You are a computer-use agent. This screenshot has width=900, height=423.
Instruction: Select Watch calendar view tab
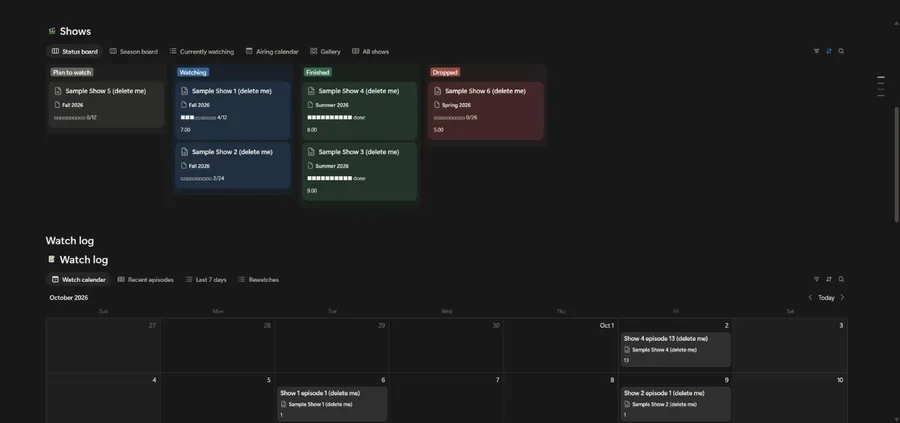(79, 280)
